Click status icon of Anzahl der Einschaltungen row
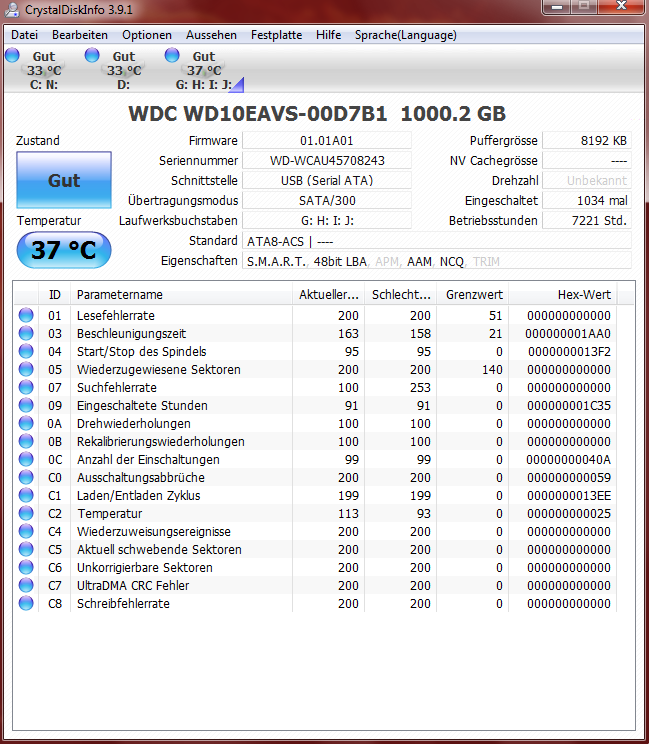Screen dimensions: 649x744 pos(26,460)
